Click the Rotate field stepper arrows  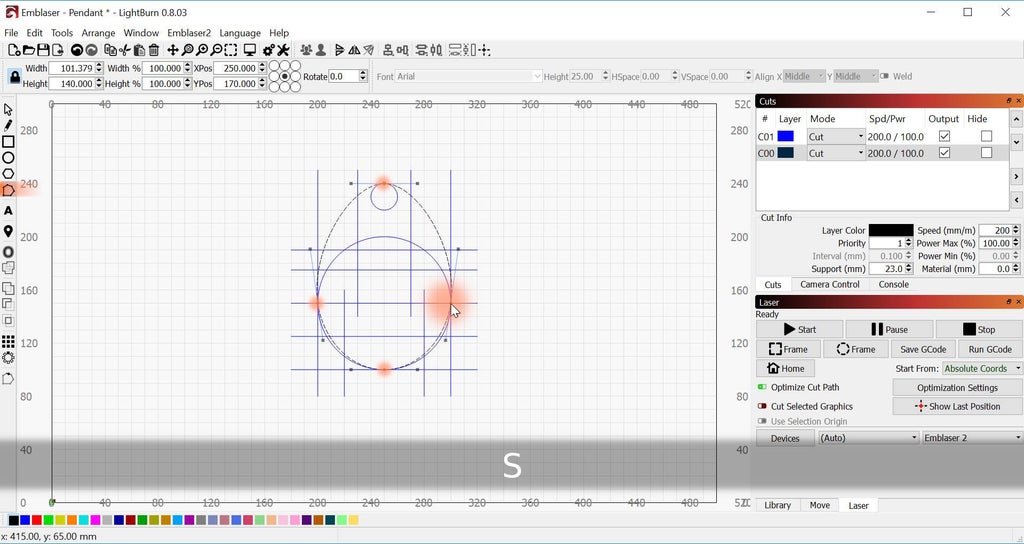tap(363, 76)
